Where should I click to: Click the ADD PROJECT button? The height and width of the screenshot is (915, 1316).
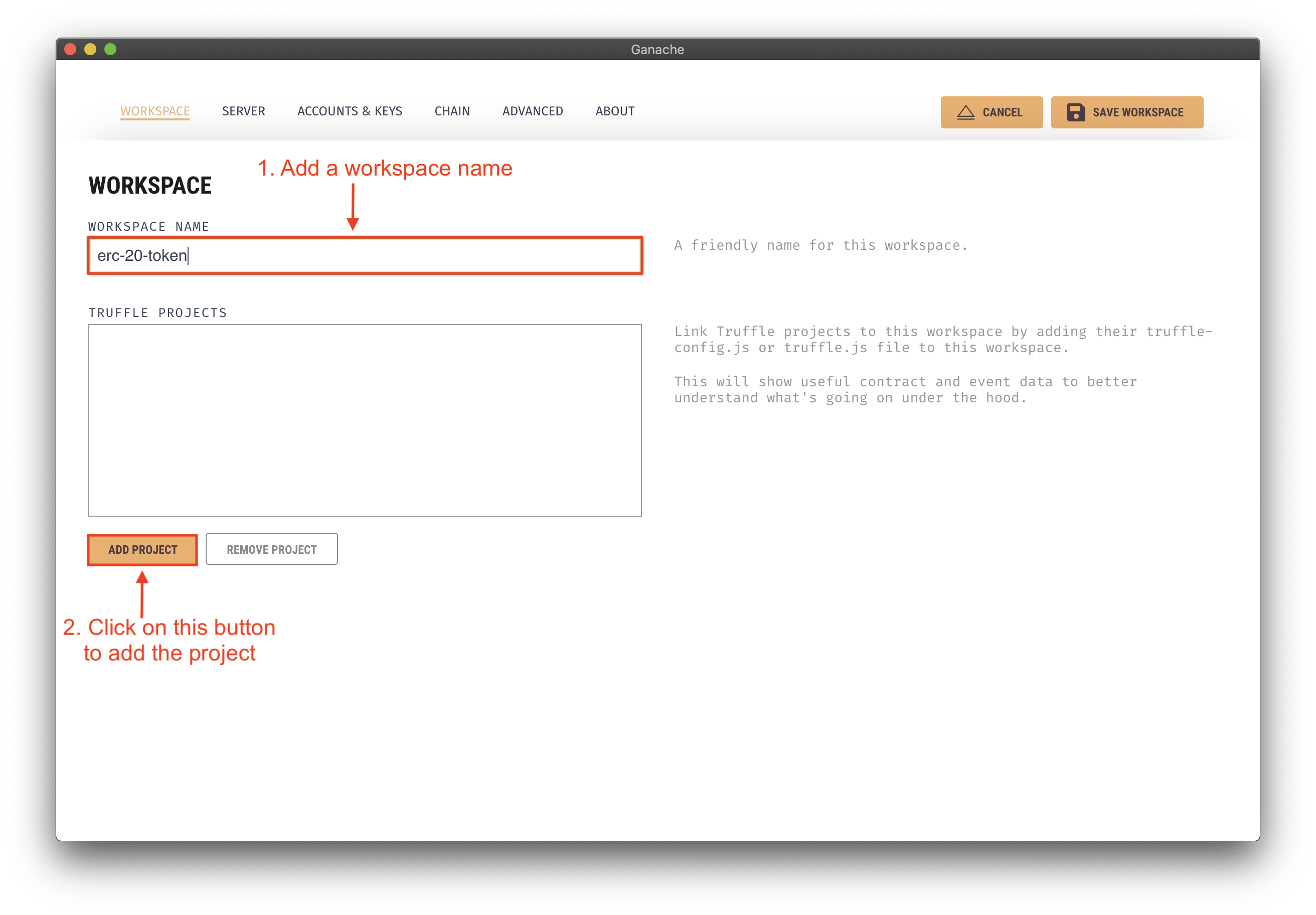[x=142, y=549]
